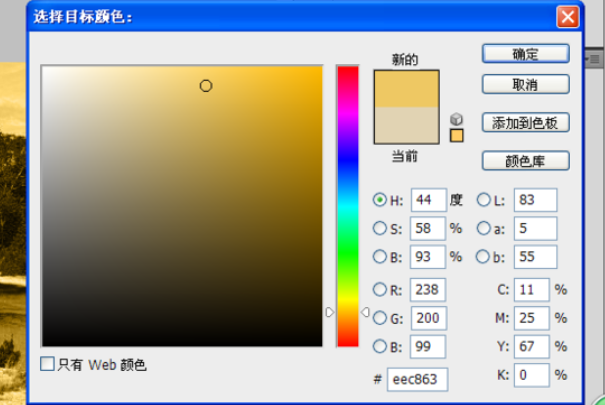Click the yellow Y field showing 67
Screen dimensions: 605x405
[x=532, y=346]
